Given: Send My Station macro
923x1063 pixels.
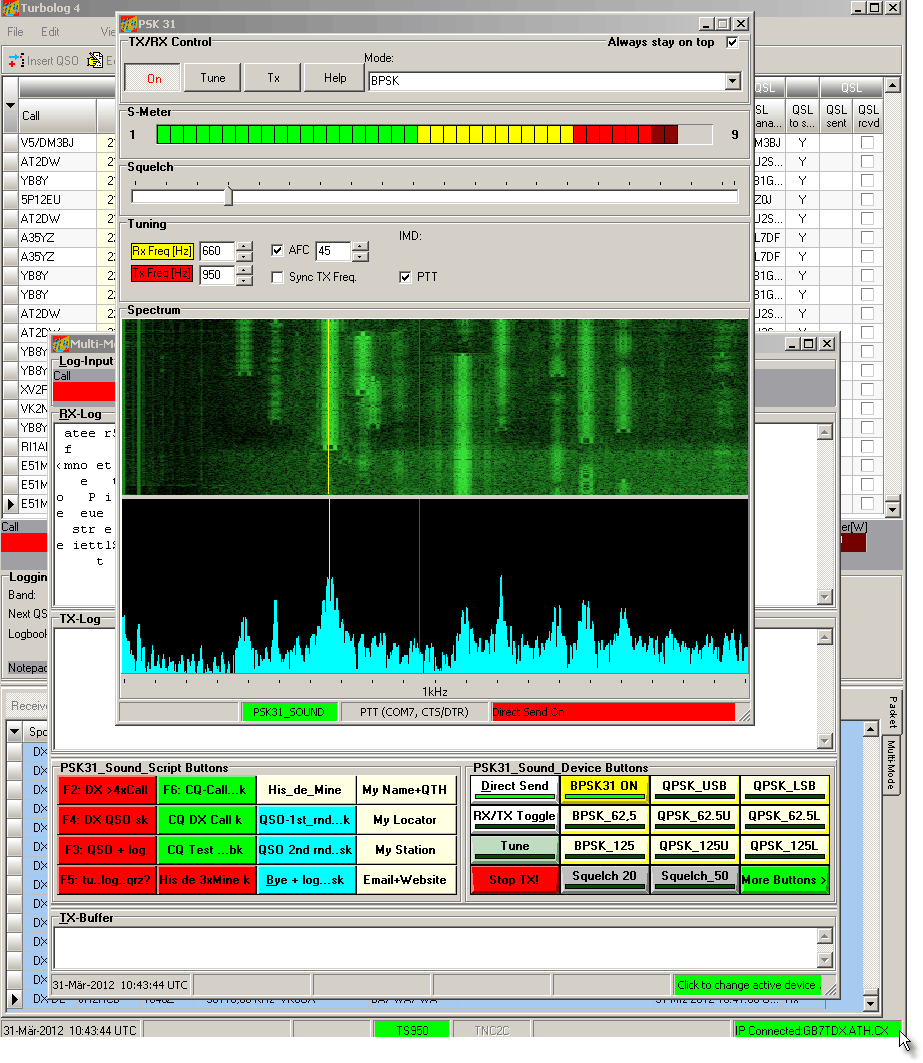Looking at the screenshot, I should coord(406,849).
